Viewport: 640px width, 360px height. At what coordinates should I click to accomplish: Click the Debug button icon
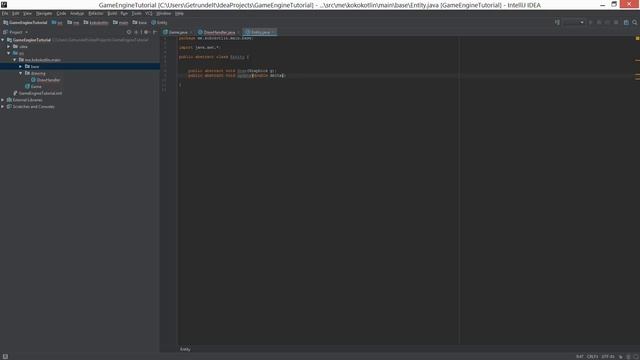[x=599, y=22]
